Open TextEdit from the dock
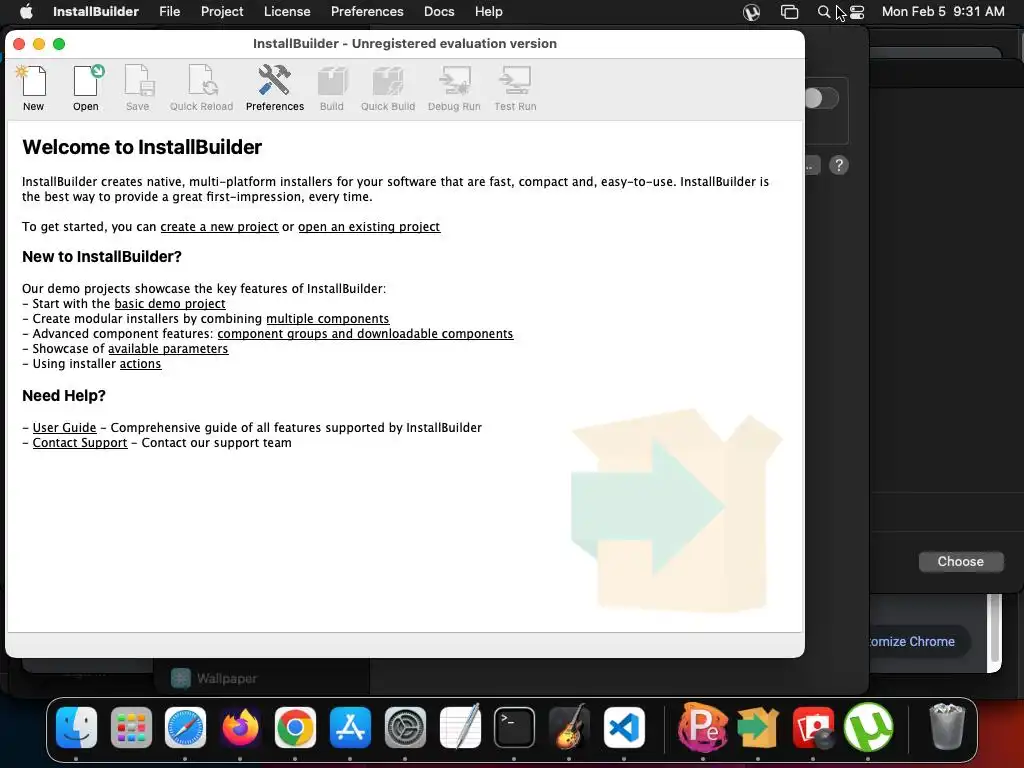Viewport: 1024px width, 768px height. (x=460, y=727)
